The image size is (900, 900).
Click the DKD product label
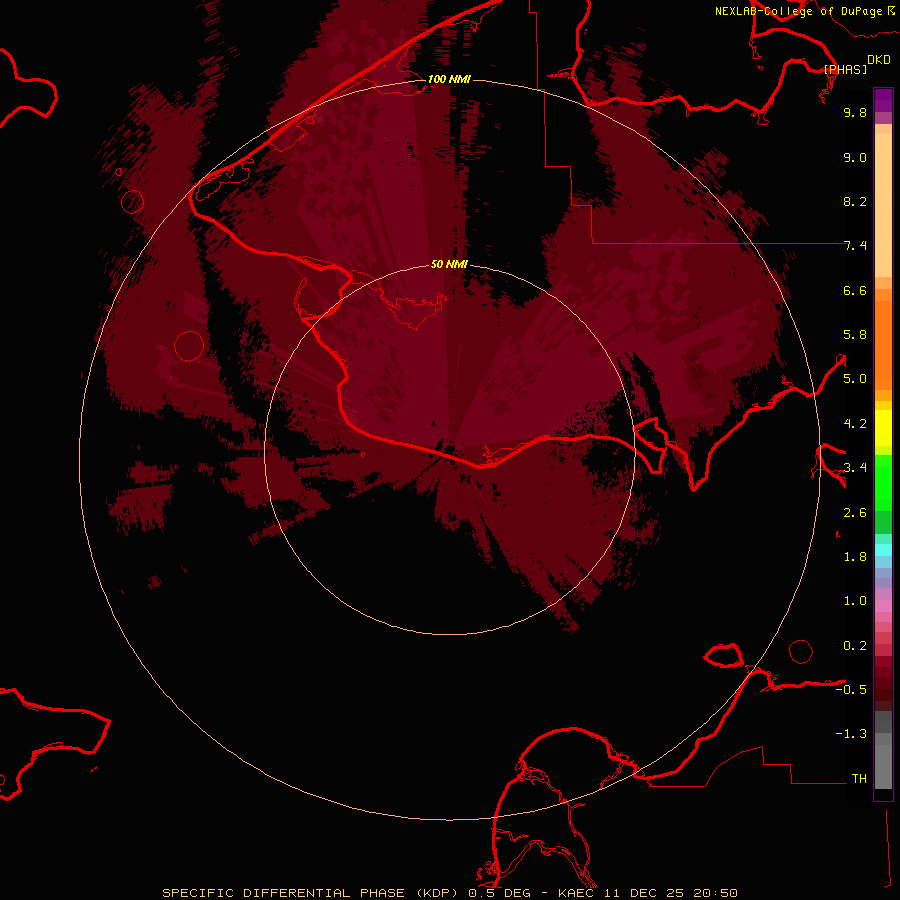pos(879,59)
